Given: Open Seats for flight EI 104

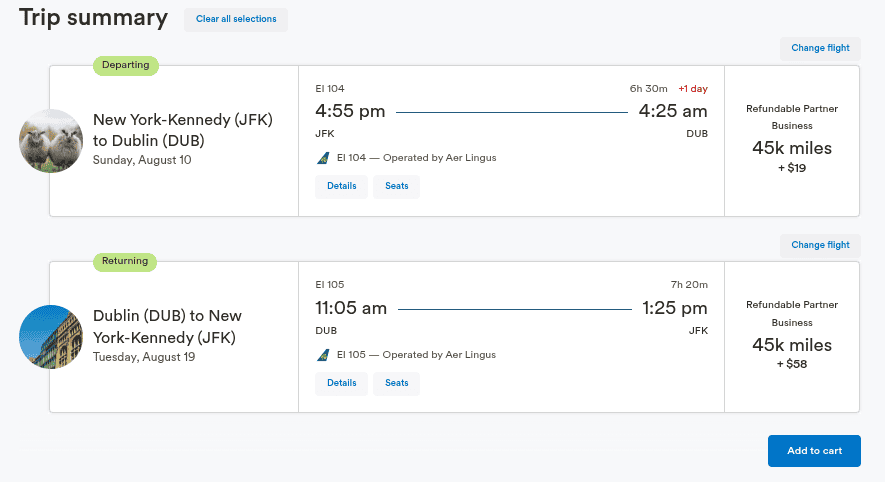Looking at the screenshot, I should point(396,186).
